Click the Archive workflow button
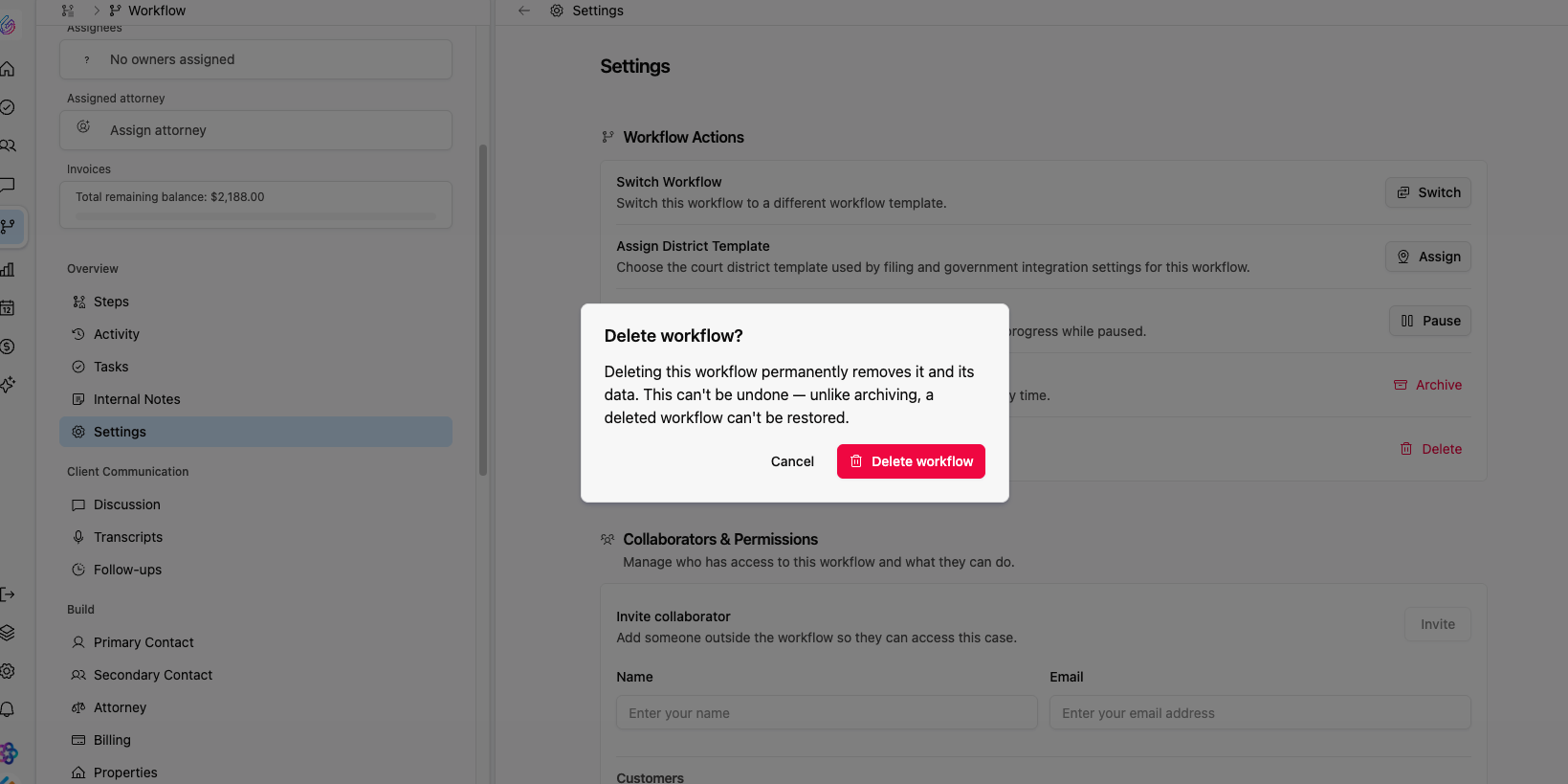The width and height of the screenshot is (1568, 784). [x=1427, y=385]
